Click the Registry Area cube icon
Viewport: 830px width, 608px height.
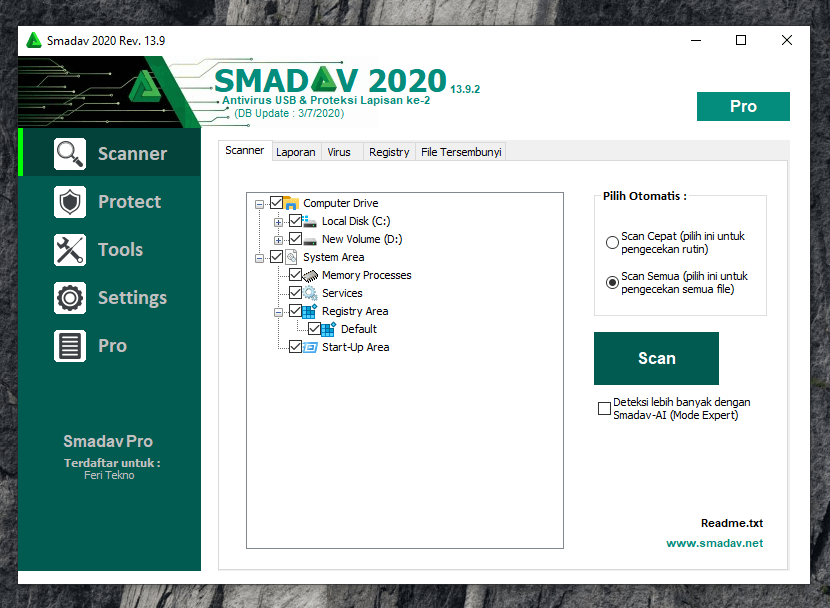pyautogui.click(x=310, y=311)
